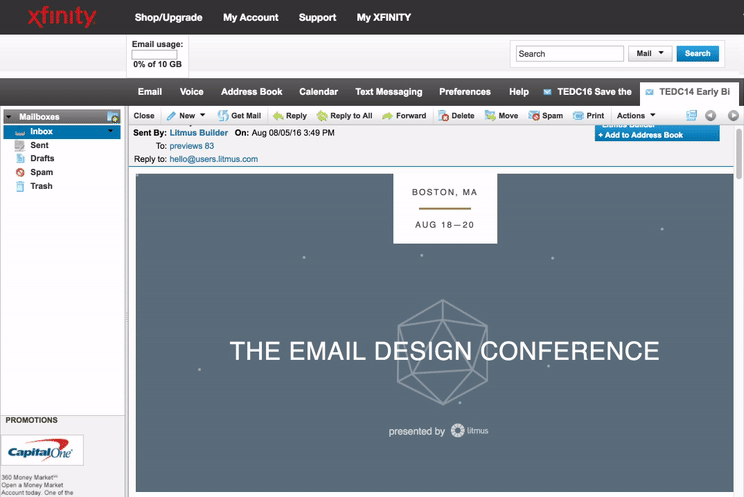Click the Trash bin icon
This screenshot has height=497, width=744.
coord(20,186)
